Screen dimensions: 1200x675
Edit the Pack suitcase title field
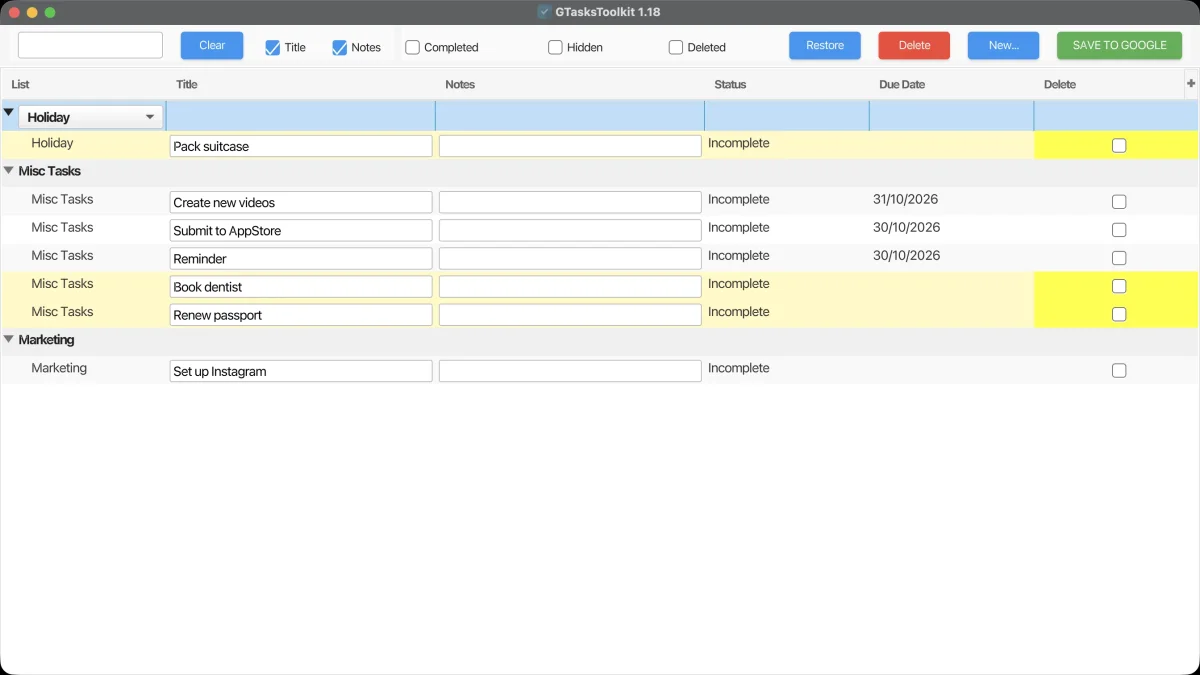[301, 146]
